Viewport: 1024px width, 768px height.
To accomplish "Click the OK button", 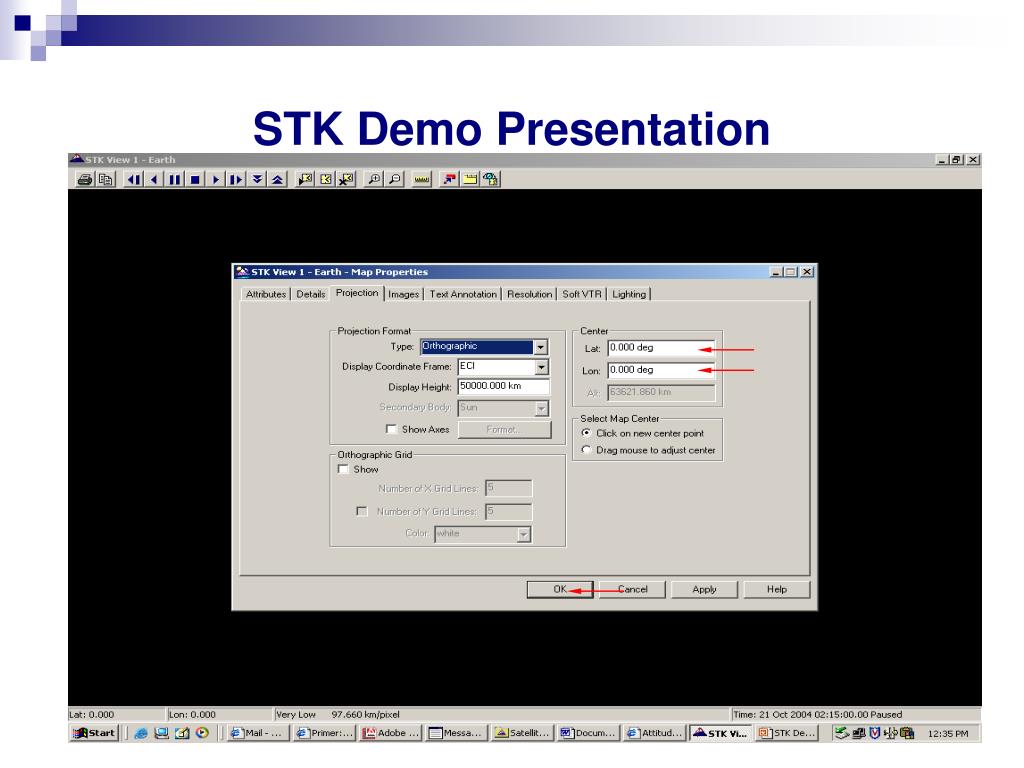I will coord(560,589).
